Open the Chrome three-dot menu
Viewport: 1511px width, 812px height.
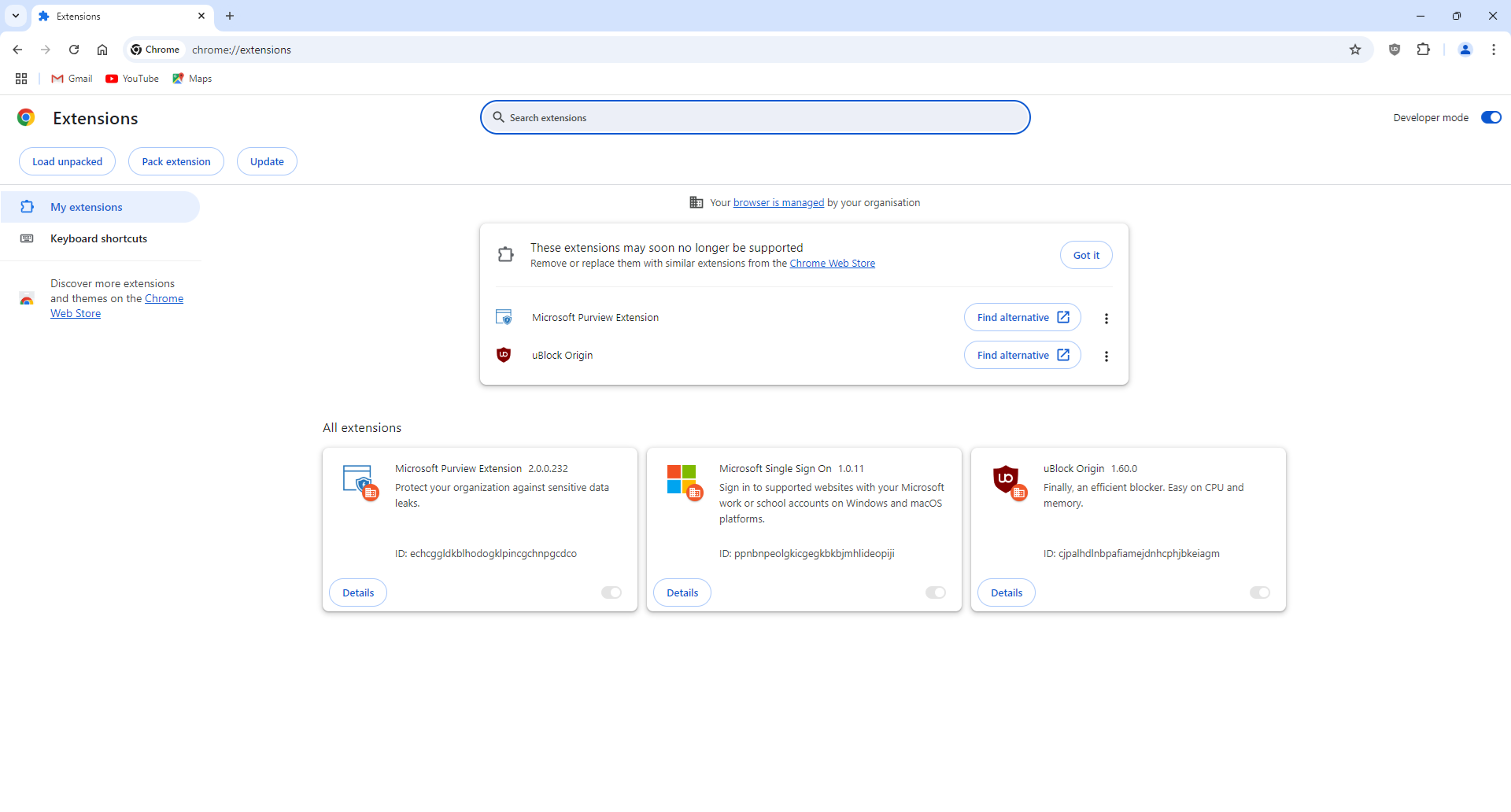pos(1494,49)
